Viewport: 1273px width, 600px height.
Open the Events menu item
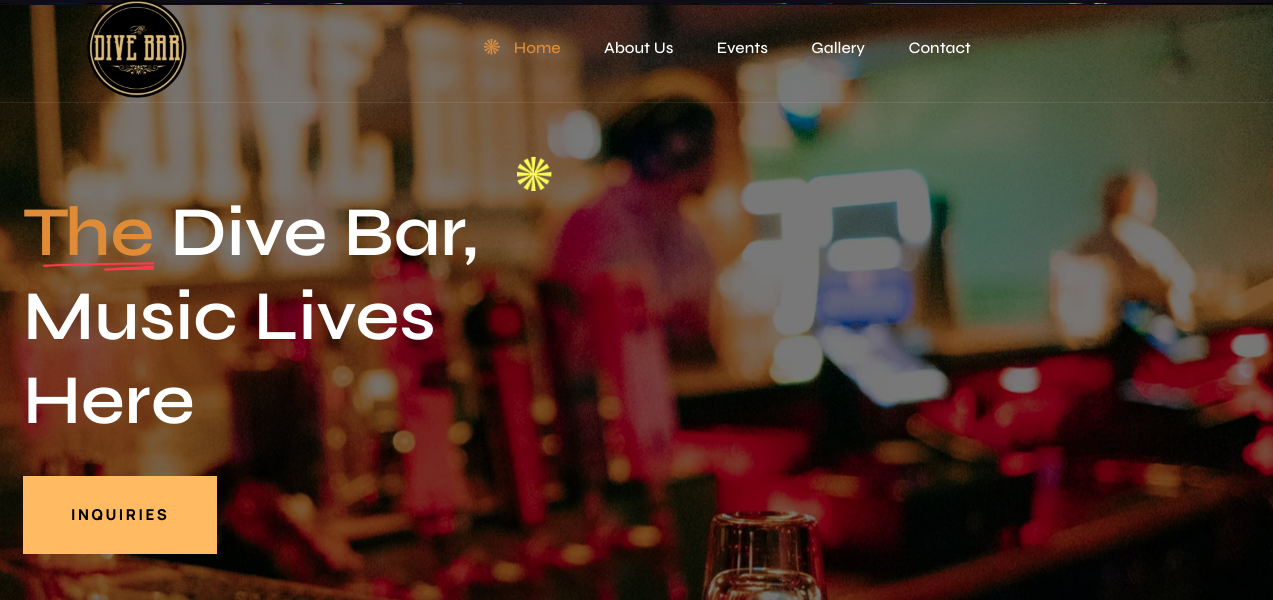pos(742,48)
